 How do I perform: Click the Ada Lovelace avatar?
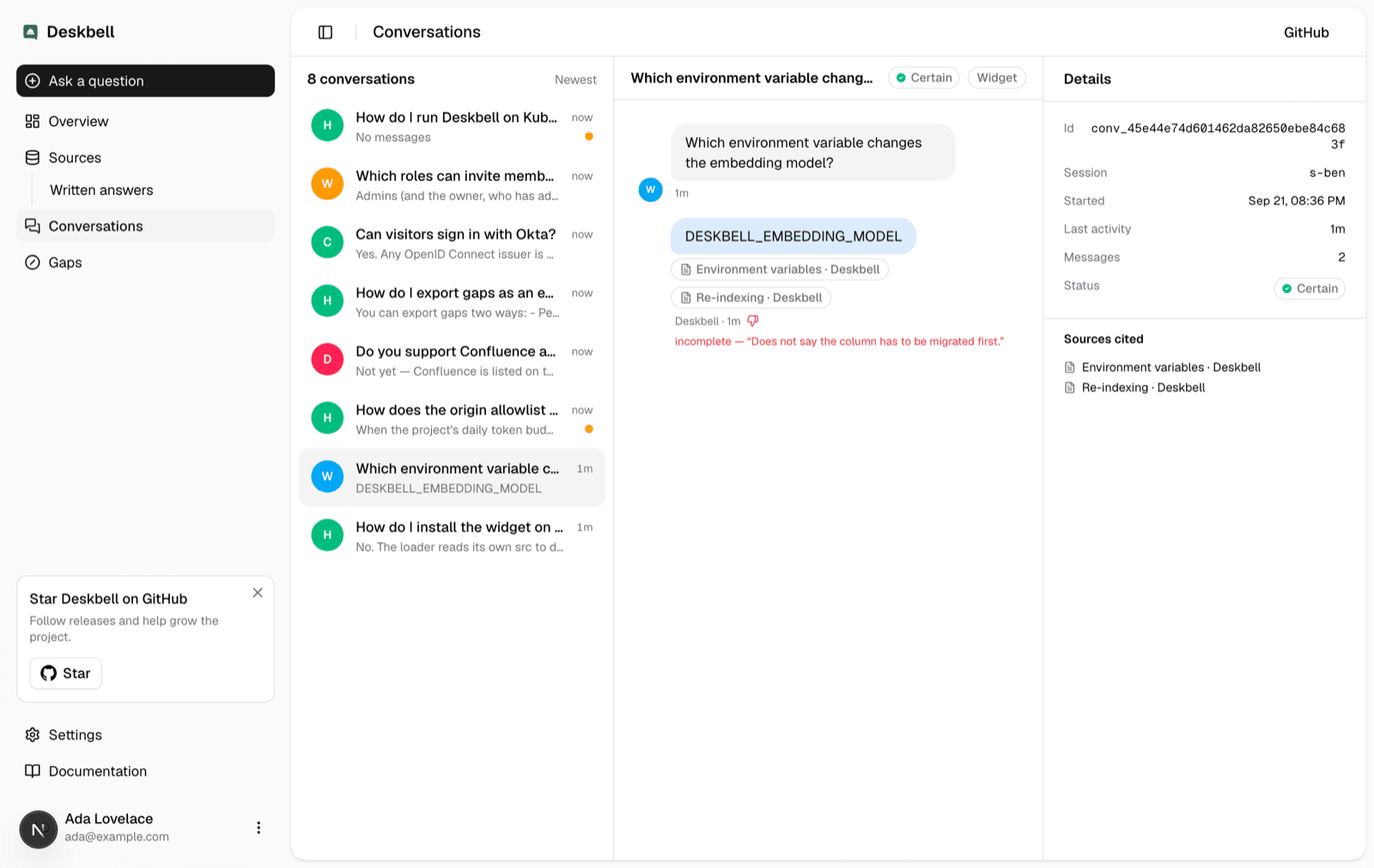(38, 829)
